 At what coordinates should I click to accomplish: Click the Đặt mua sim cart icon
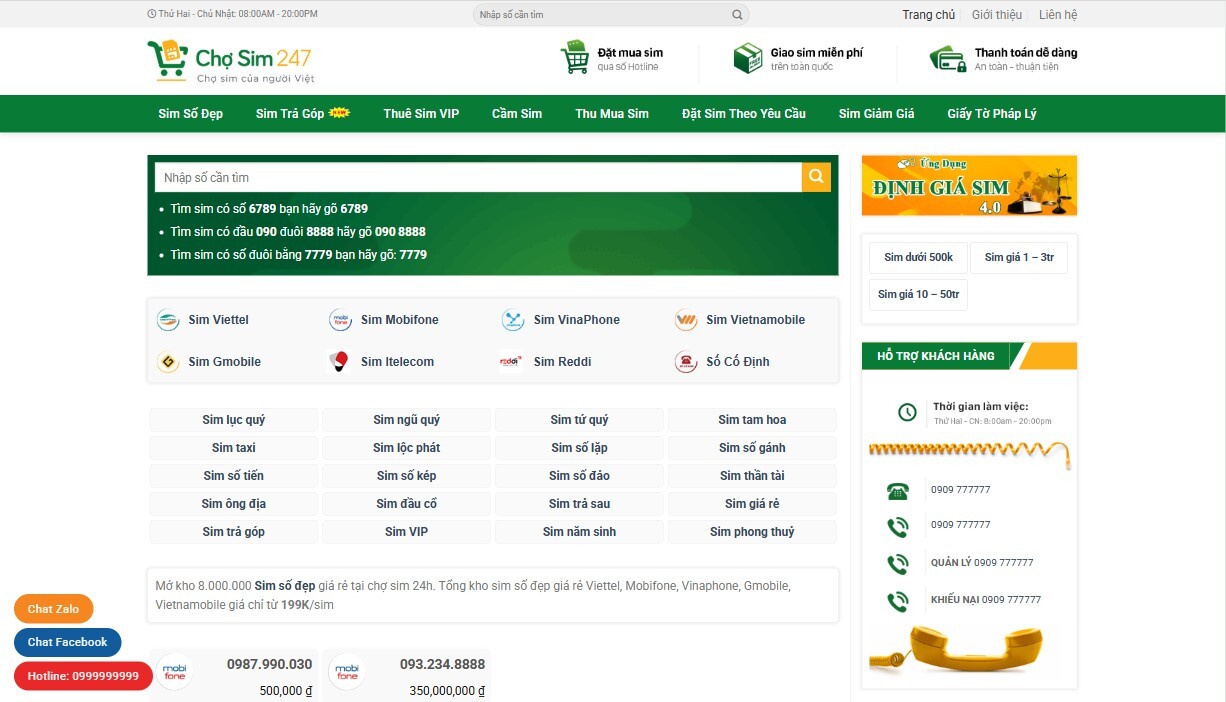point(575,58)
